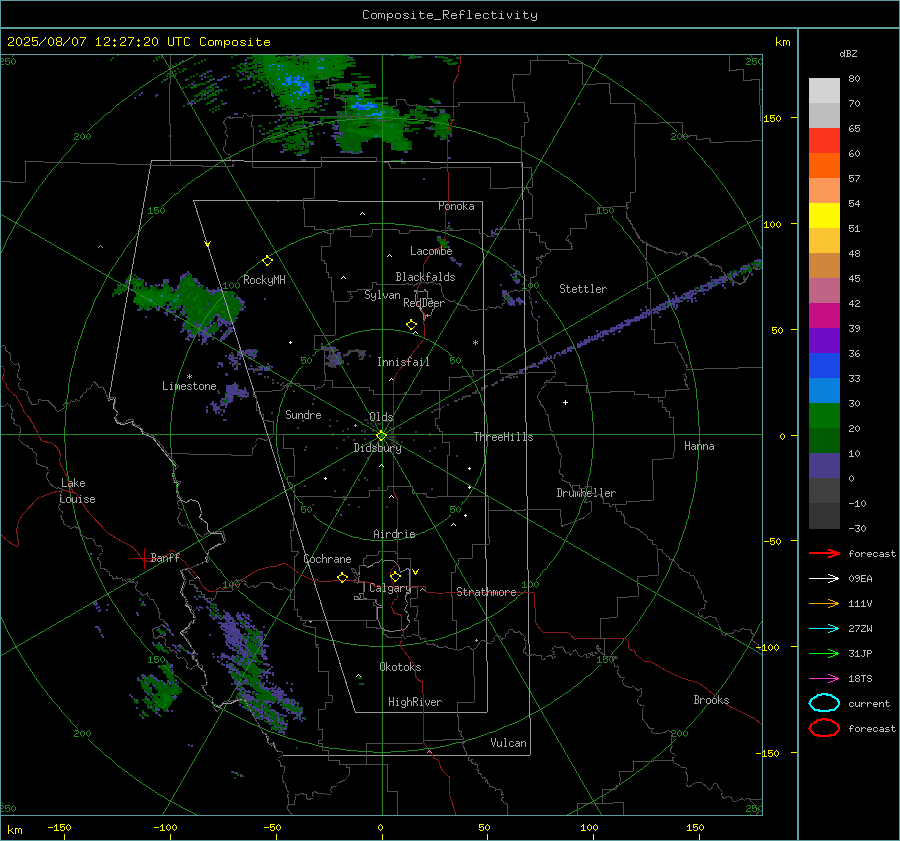Pick the magenta 18TS arrow in legend
The height and width of the screenshot is (841, 900).
824,679
